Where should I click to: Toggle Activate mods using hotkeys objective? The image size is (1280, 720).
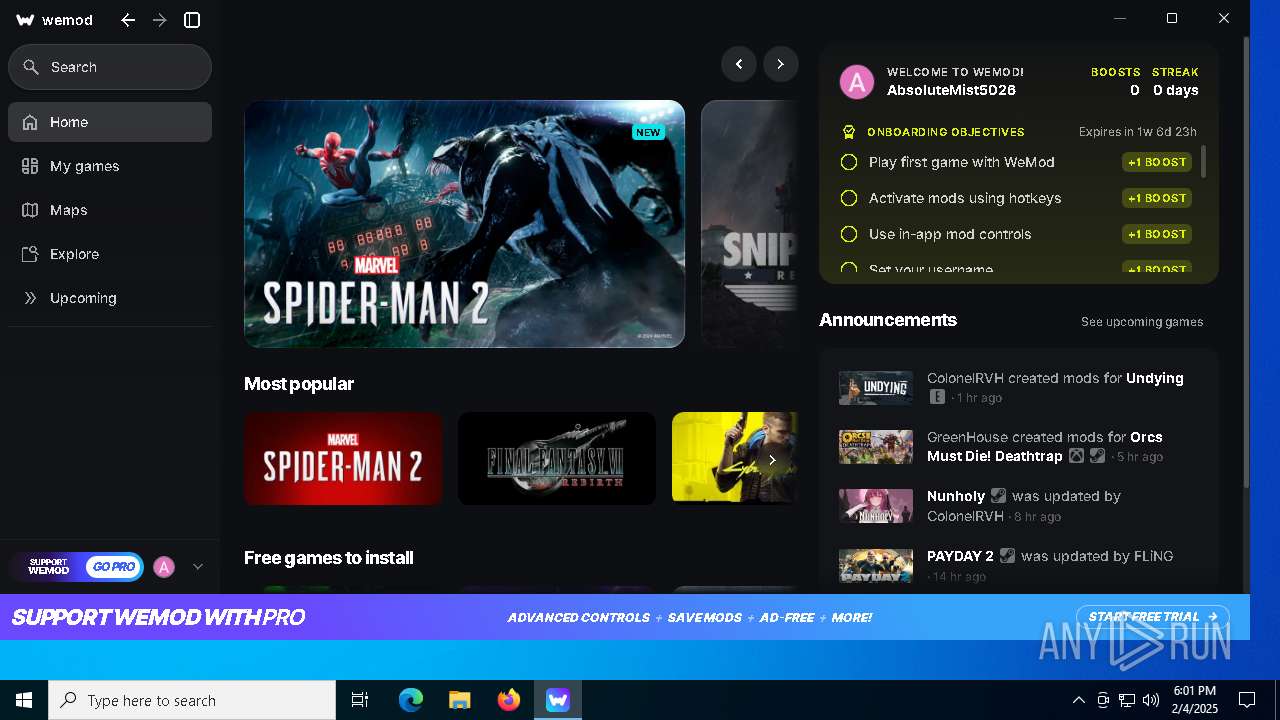[x=849, y=198]
